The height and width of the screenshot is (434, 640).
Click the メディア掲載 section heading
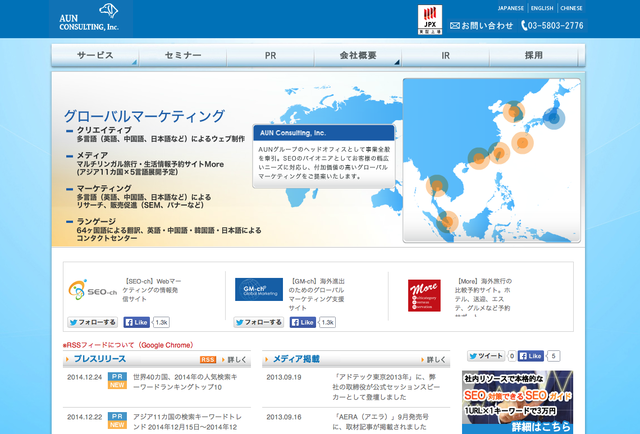click(x=296, y=359)
